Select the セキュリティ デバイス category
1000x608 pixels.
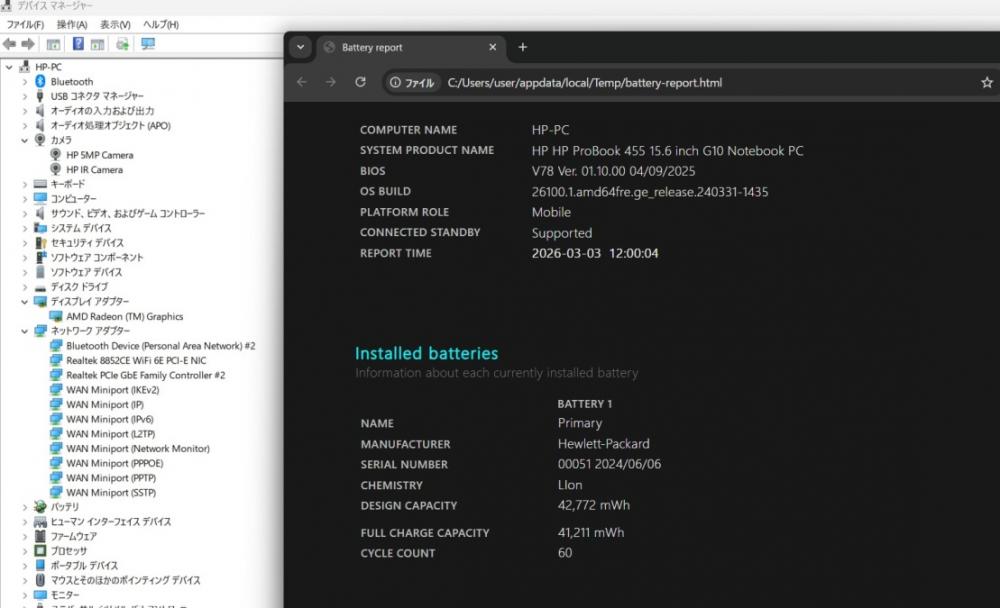tap(87, 243)
